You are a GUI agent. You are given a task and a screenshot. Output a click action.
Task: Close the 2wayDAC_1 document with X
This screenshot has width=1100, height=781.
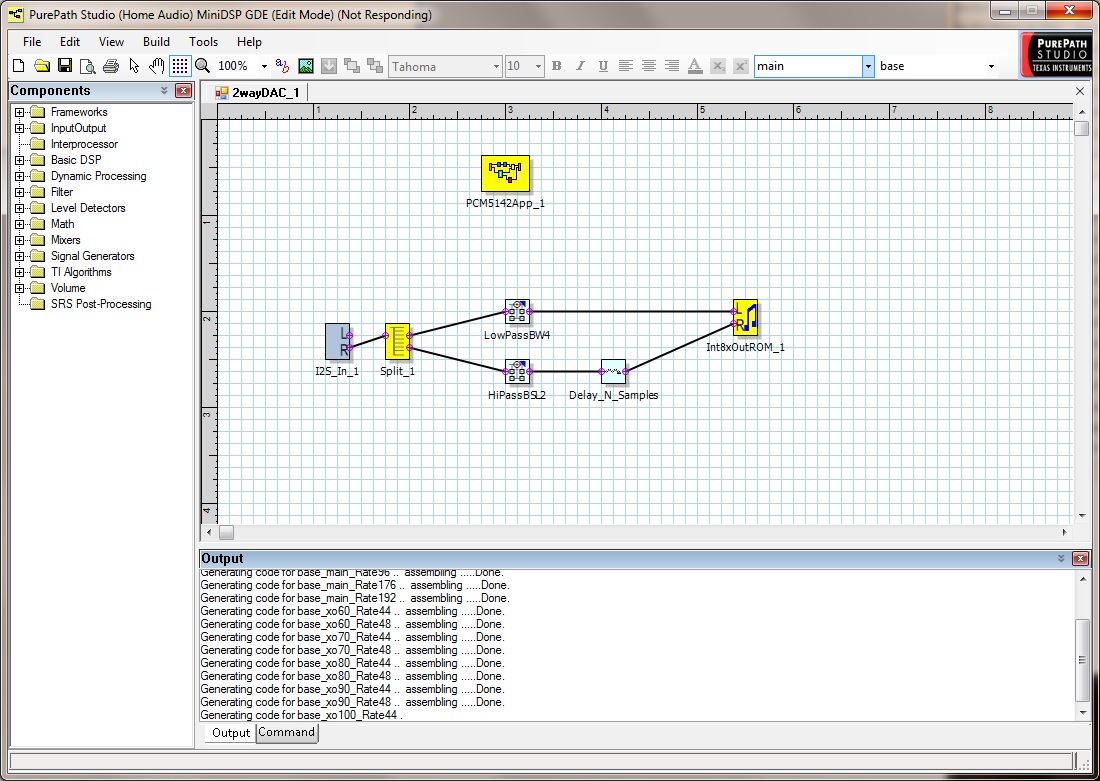pos(1080,91)
